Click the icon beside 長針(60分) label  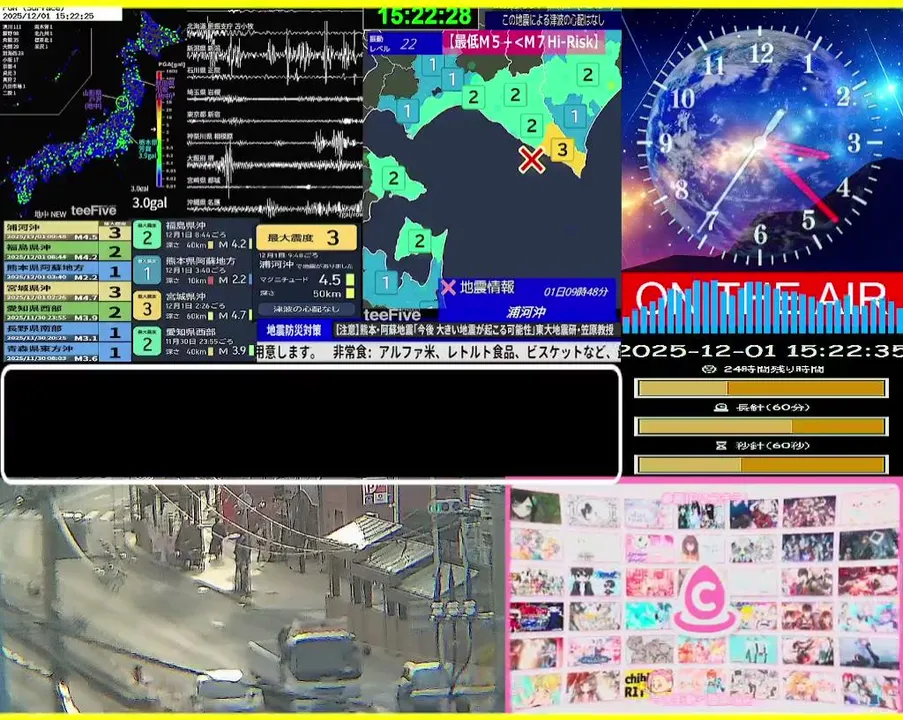pyautogui.click(x=720, y=407)
